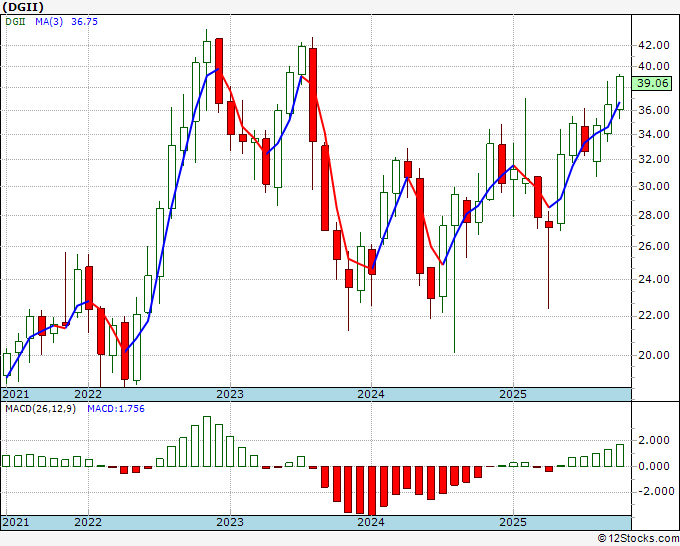Click the 22.00 price axis label
This screenshot has height=546, width=680.
pos(653,315)
